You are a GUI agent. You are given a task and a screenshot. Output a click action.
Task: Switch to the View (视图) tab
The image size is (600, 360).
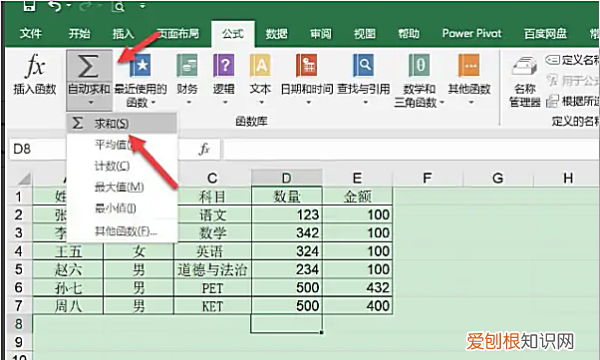click(365, 34)
